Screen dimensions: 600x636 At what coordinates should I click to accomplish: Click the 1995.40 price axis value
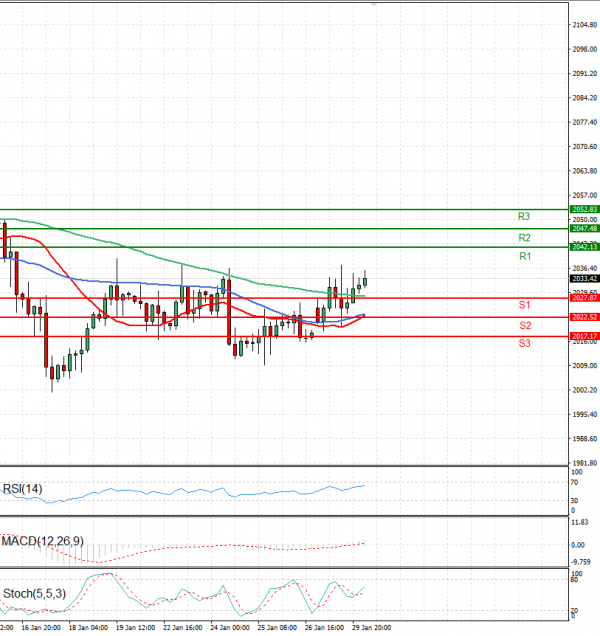click(x=585, y=415)
